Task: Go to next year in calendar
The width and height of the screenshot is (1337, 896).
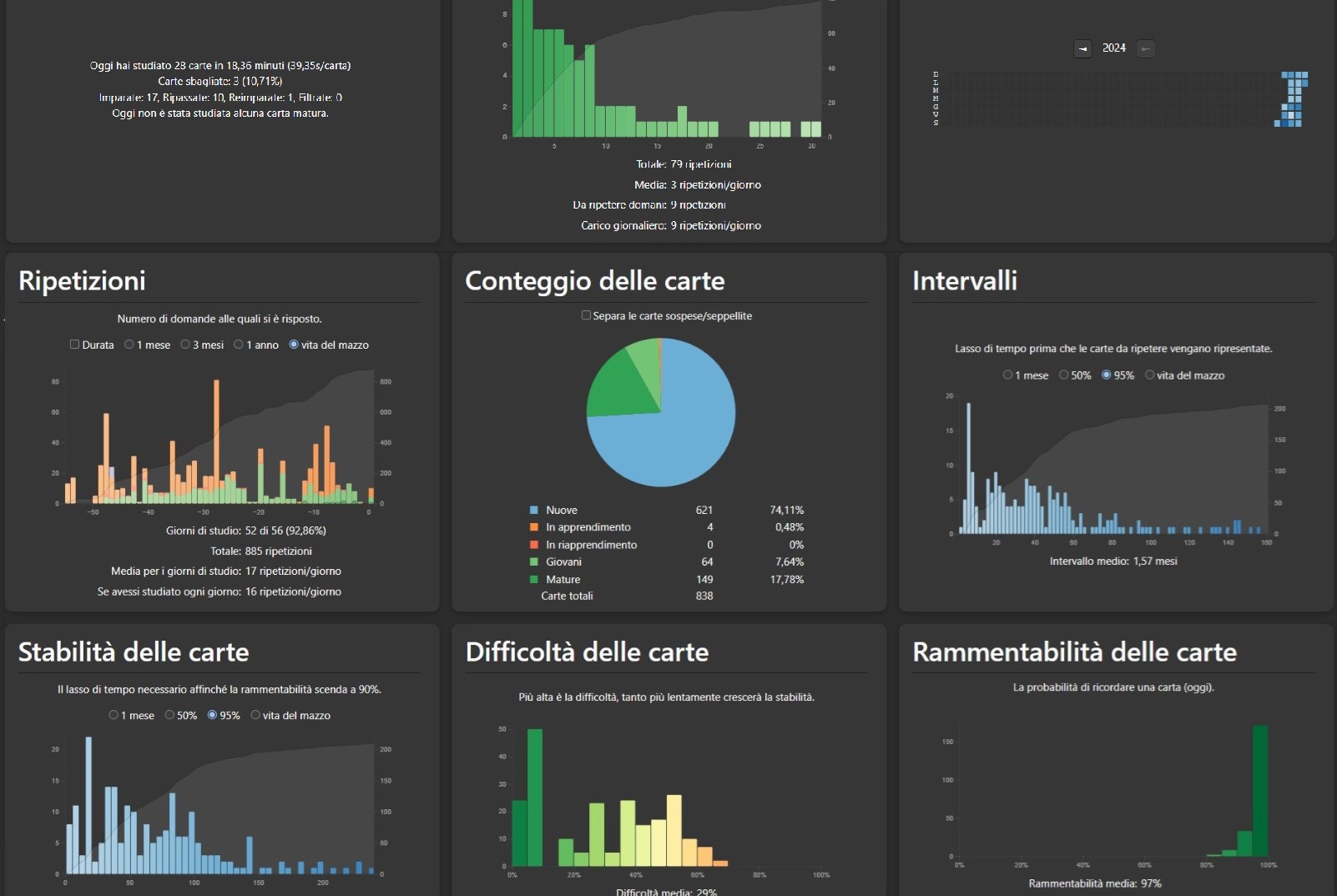Action: point(1146,48)
